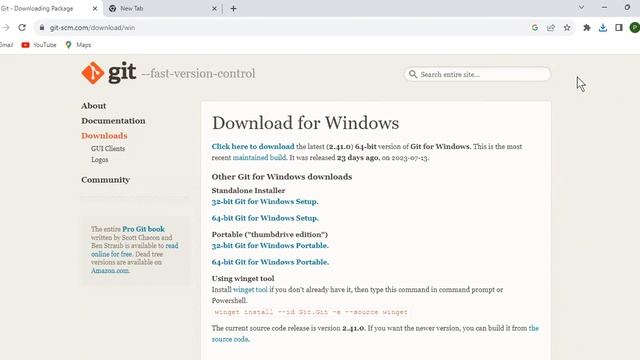Close the New Tab tab
Viewport: 640px width, 360px height.
point(214,9)
